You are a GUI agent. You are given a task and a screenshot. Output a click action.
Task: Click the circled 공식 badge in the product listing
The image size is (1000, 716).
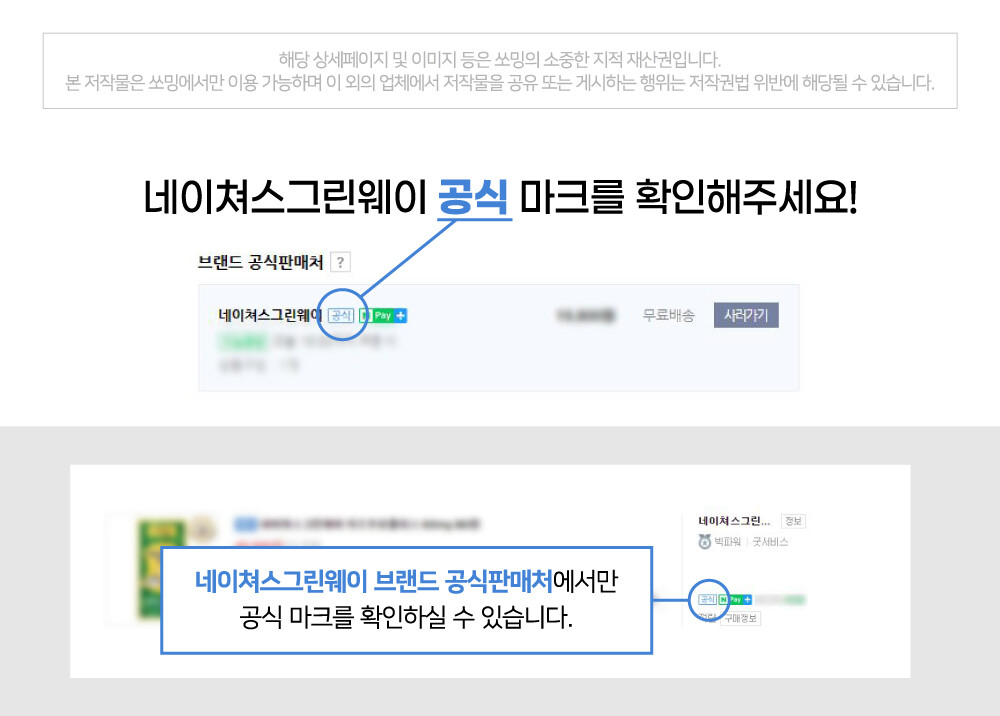[x=707, y=600]
